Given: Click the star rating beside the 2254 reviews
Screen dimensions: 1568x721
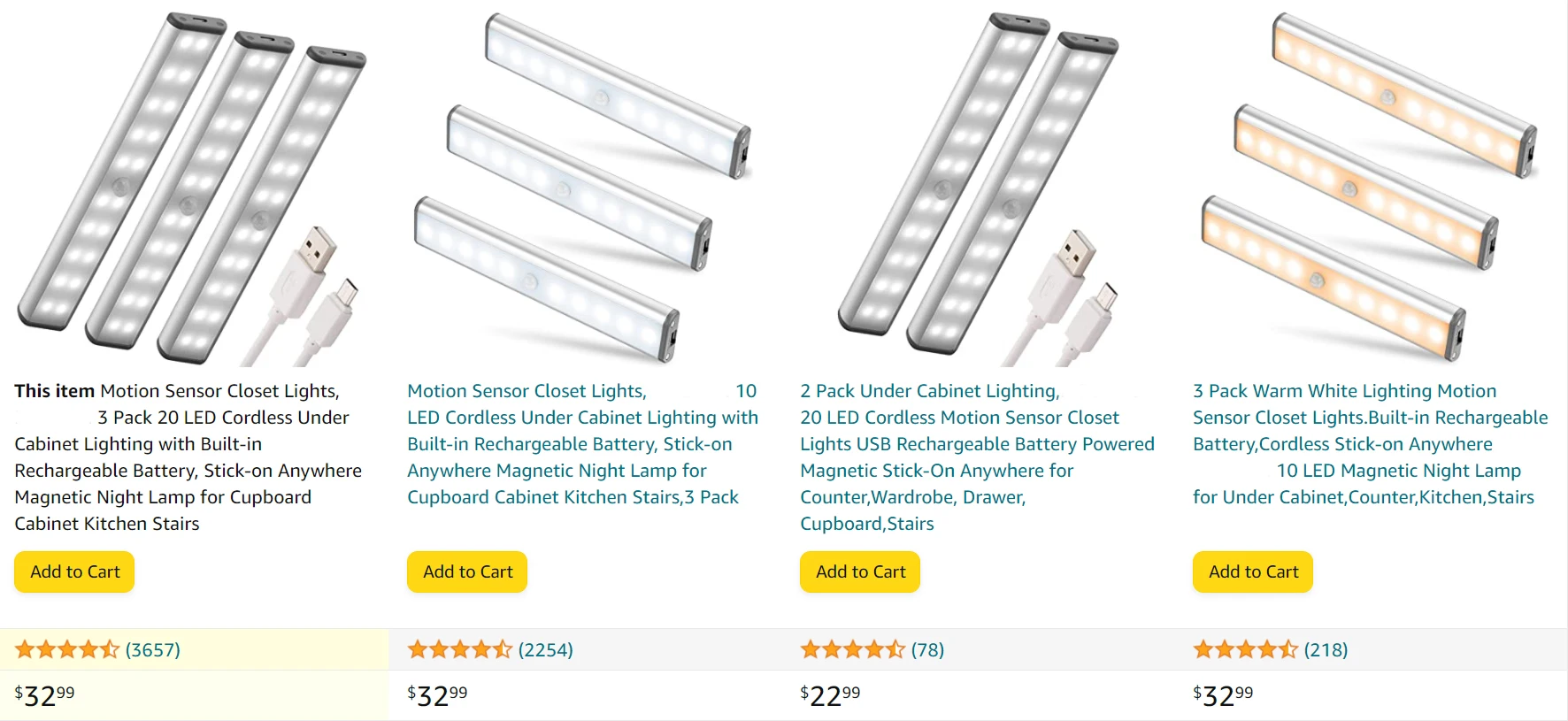Looking at the screenshot, I should [x=459, y=650].
